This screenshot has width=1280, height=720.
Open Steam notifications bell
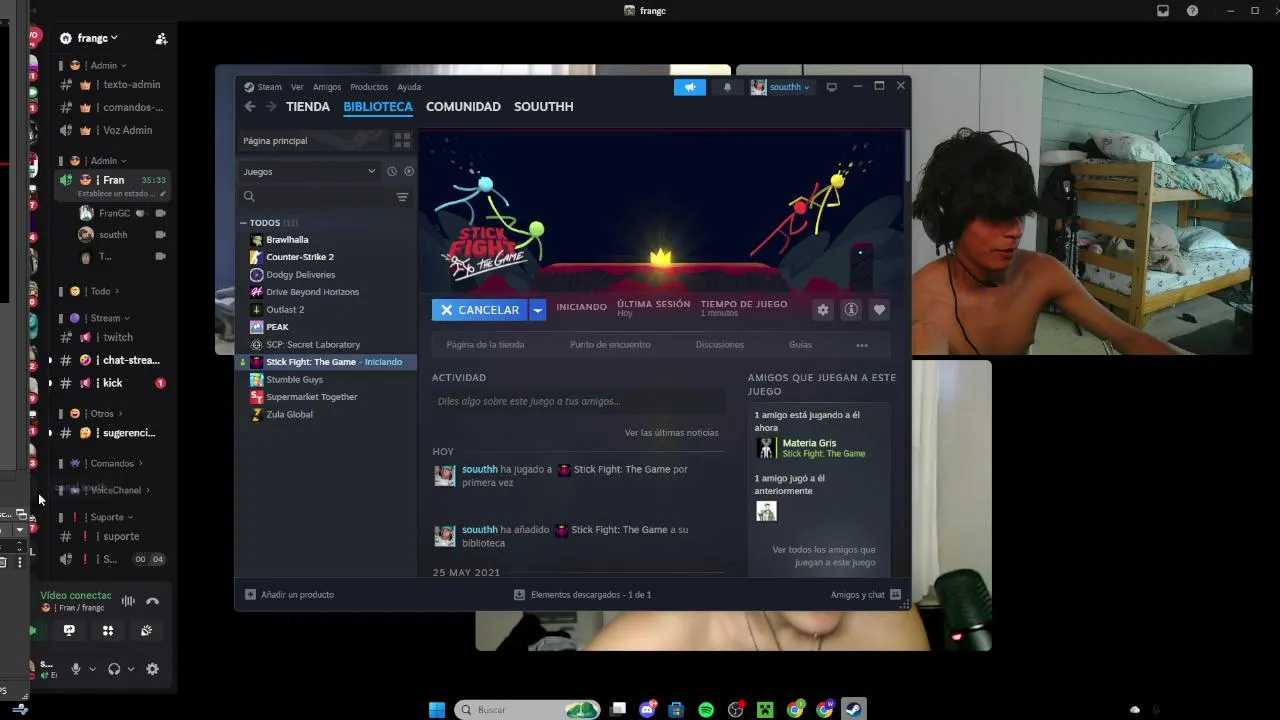tap(727, 87)
